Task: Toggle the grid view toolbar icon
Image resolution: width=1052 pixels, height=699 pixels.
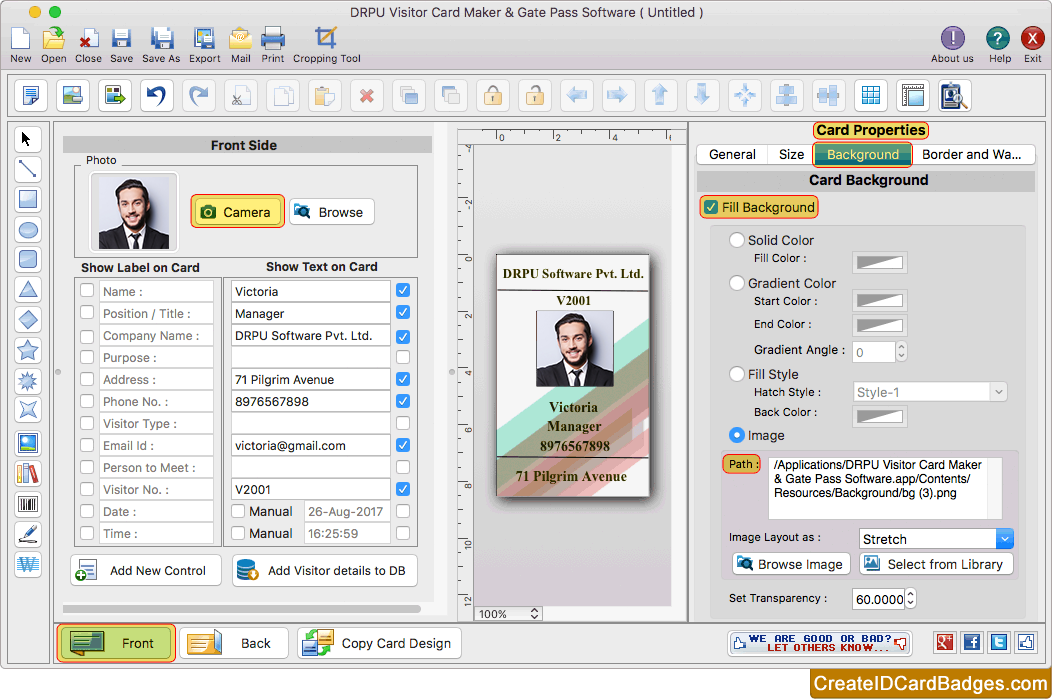Action: pos(871,95)
